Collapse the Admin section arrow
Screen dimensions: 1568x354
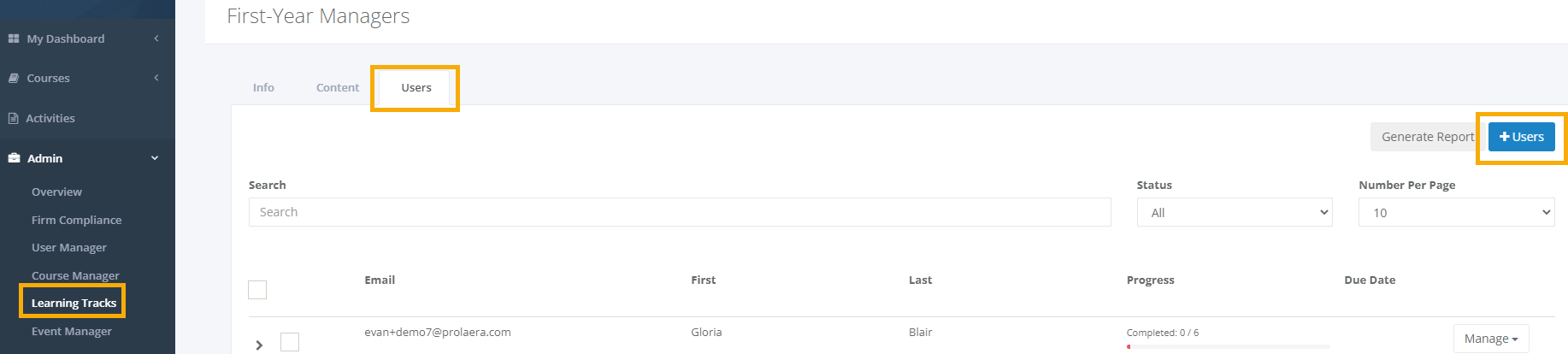(155, 158)
